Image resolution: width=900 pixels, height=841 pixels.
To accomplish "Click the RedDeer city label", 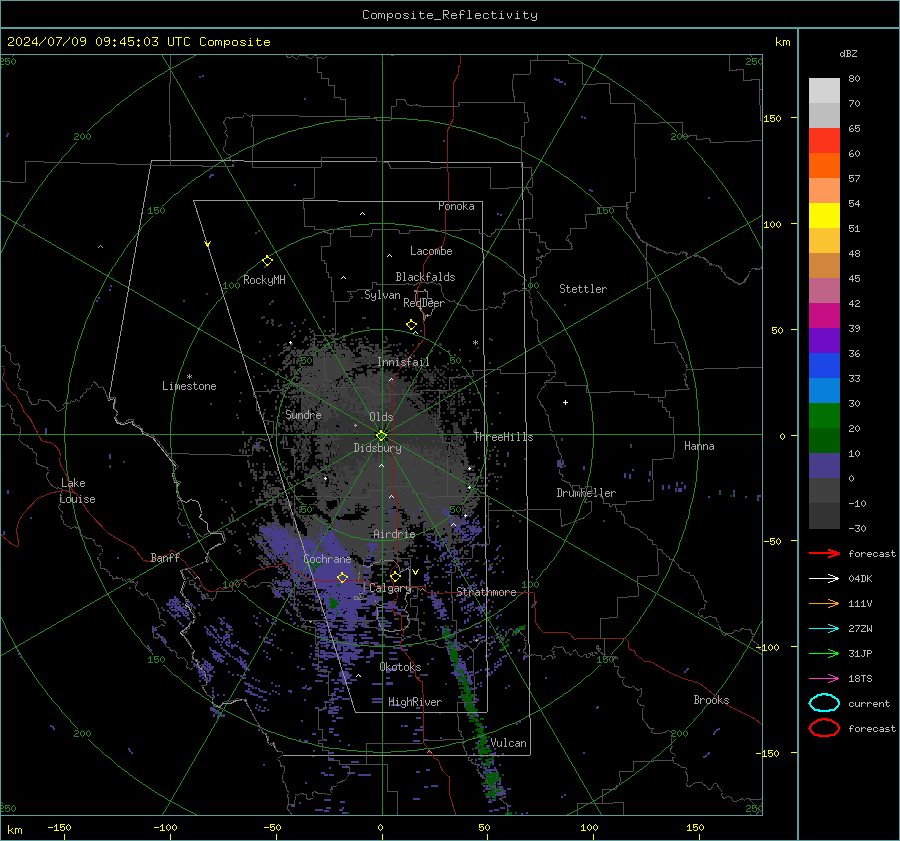I will [424, 303].
